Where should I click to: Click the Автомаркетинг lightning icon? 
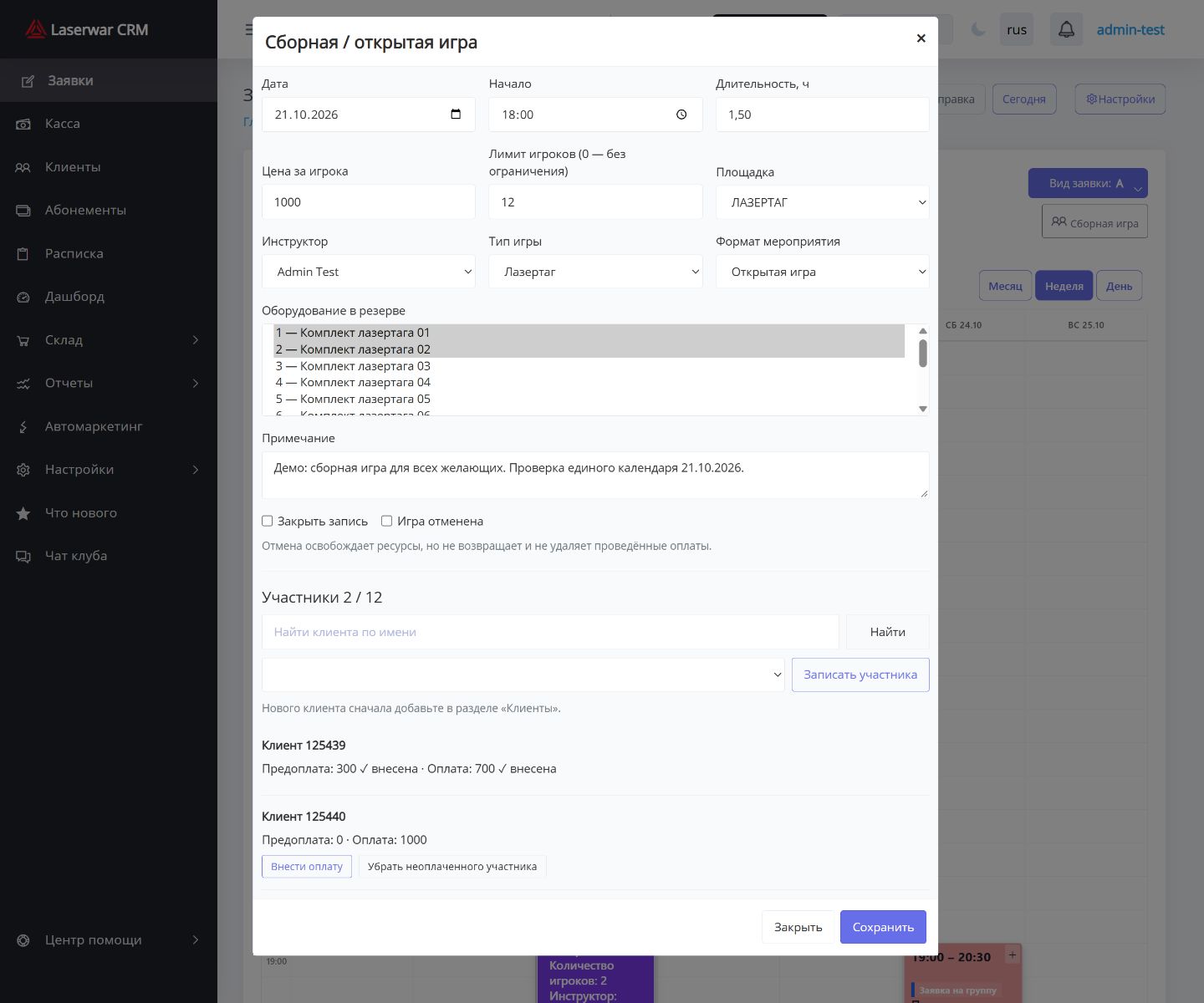(x=23, y=427)
